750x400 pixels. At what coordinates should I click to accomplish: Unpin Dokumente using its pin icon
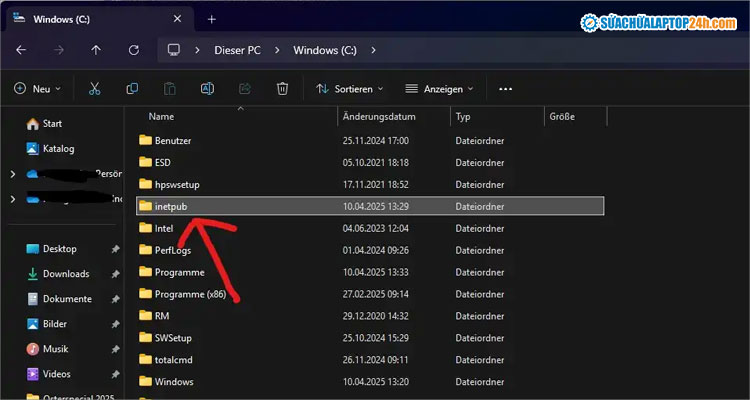tap(115, 299)
